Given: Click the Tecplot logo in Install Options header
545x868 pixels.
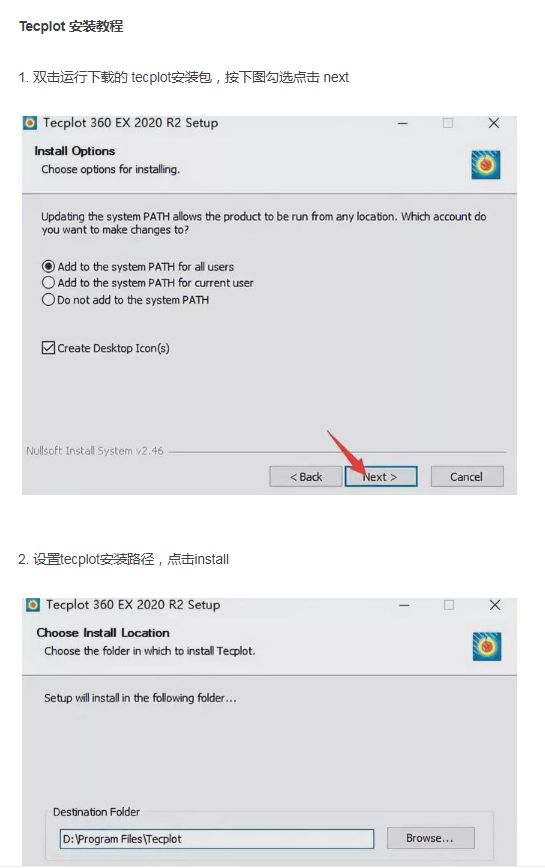Looking at the screenshot, I should click(x=486, y=165).
